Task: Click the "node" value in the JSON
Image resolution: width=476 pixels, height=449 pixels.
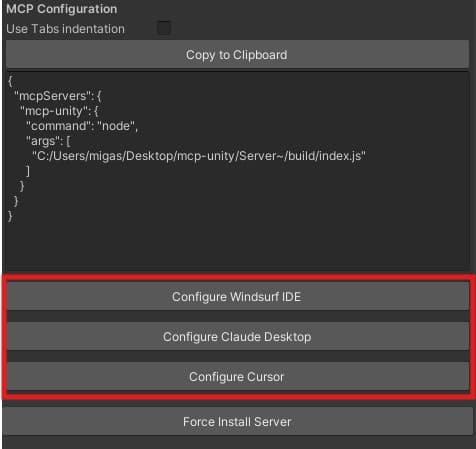Action: [116, 126]
